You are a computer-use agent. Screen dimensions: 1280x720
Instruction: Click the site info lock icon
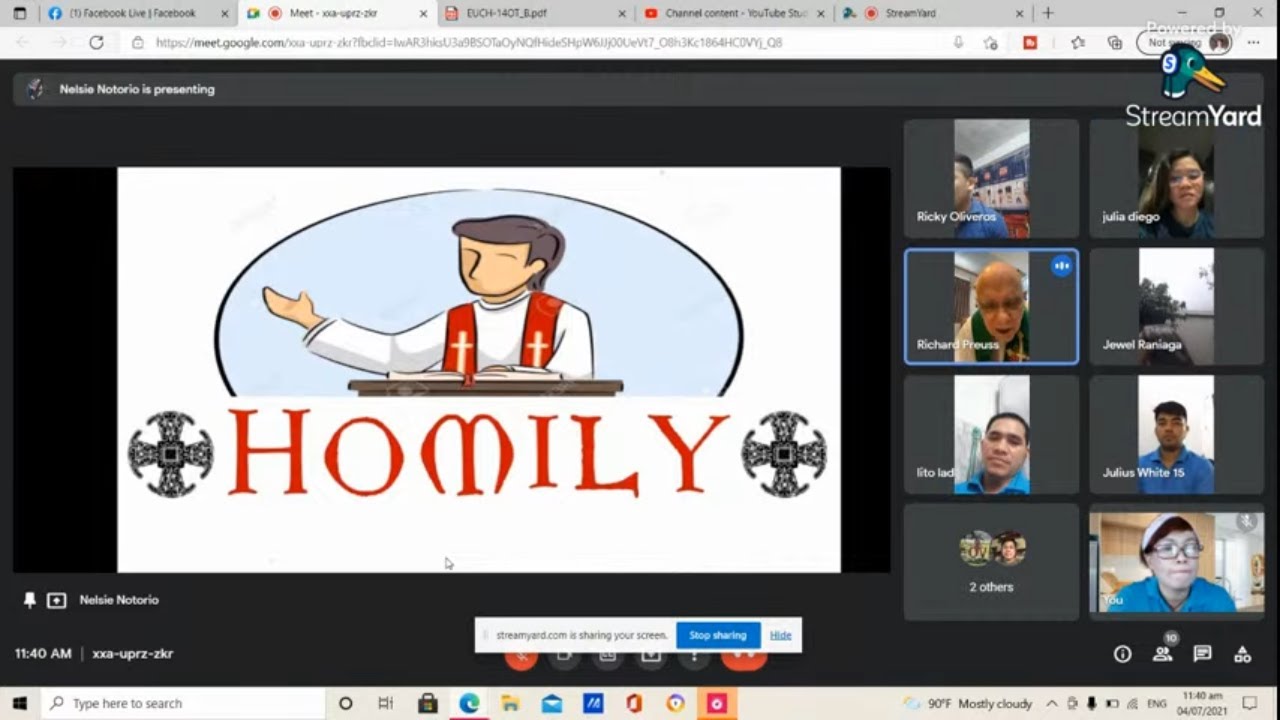138,42
